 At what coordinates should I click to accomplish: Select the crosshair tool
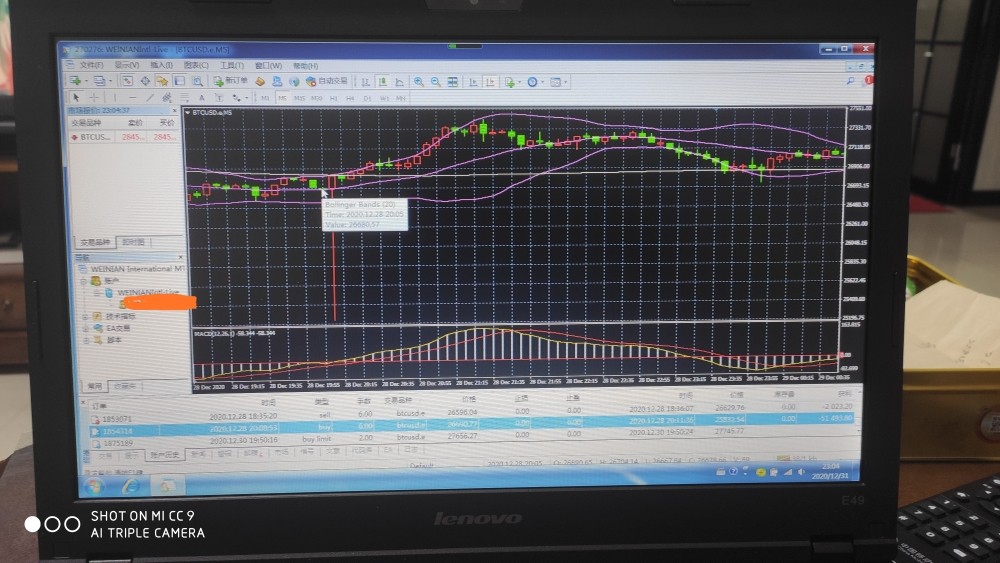click(94, 97)
